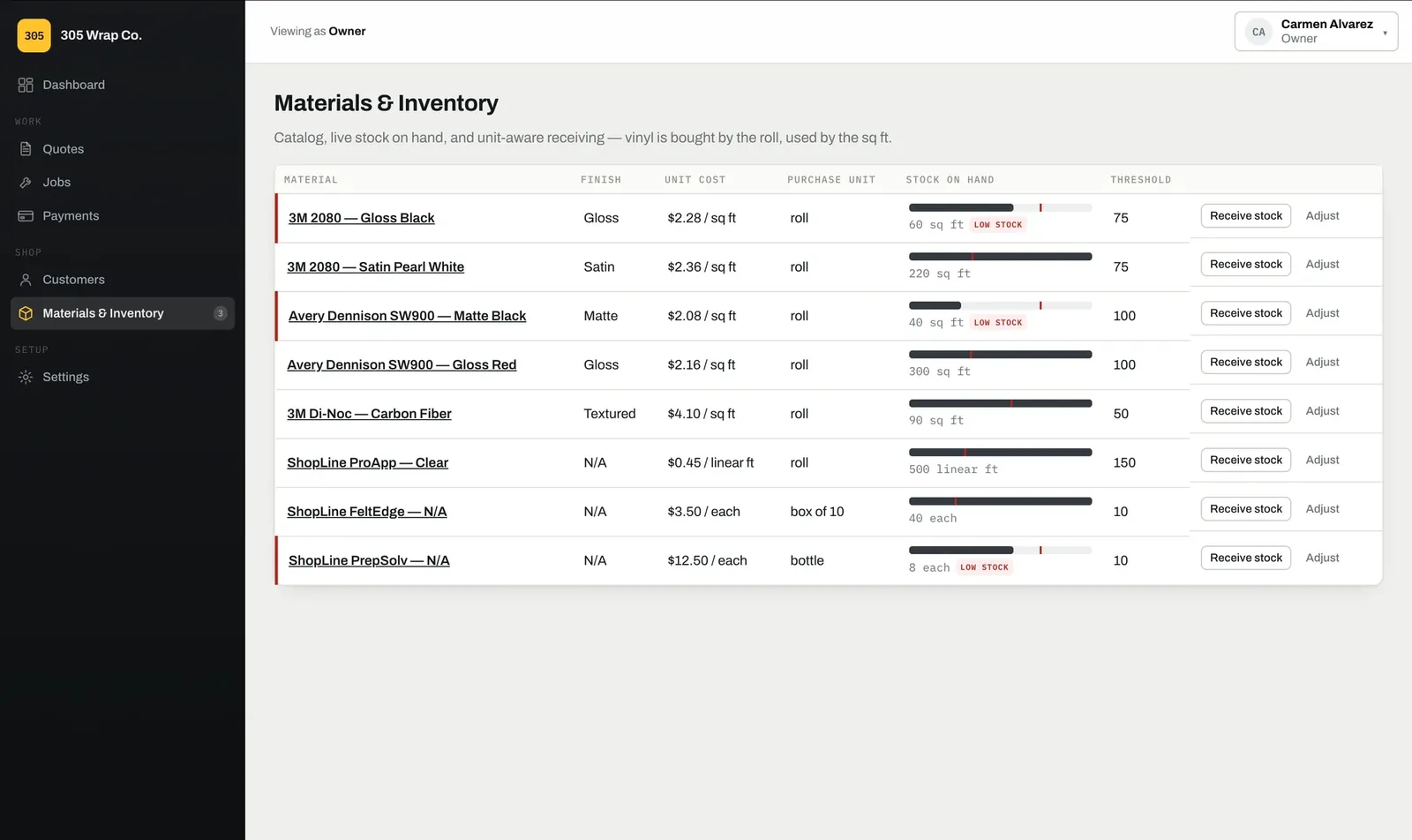Receive stock for 3M 2080 Gloss Black
Viewport: 1412px width, 840px height.
(1245, 216)
